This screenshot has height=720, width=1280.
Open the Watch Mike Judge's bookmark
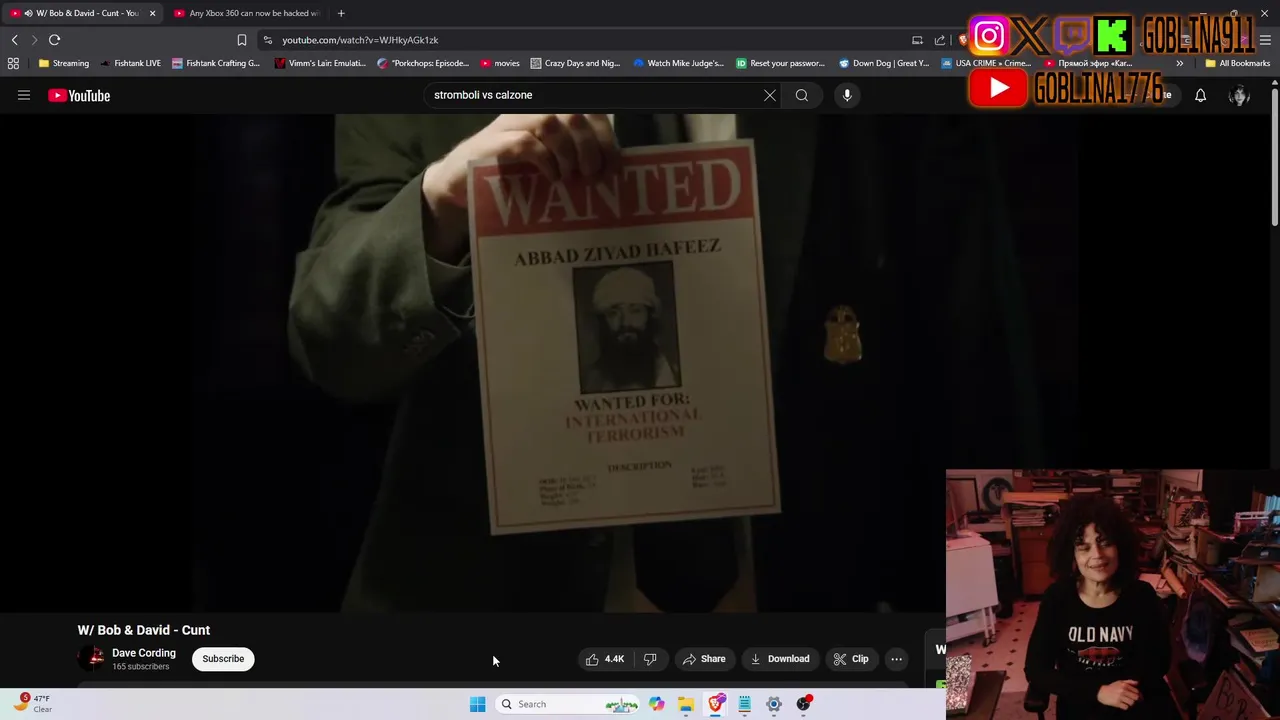pos(679,63)
